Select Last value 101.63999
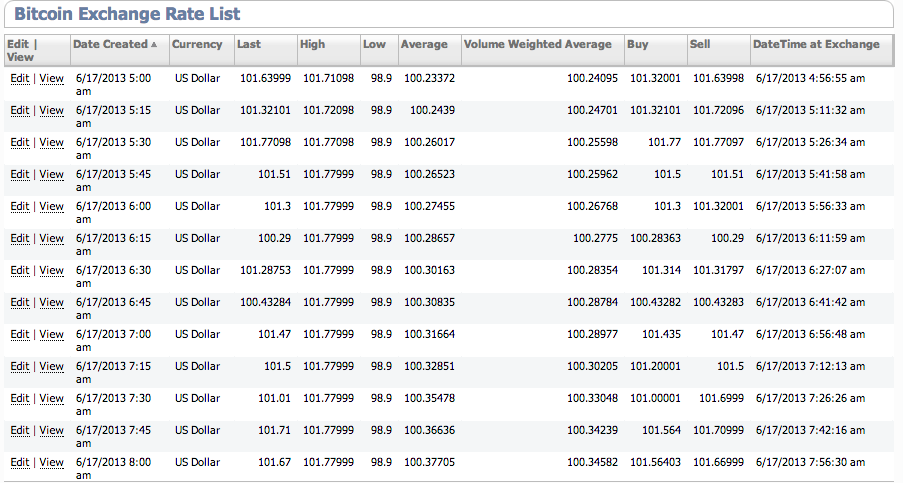Screen dimensions: 903x483 point(265,78)
